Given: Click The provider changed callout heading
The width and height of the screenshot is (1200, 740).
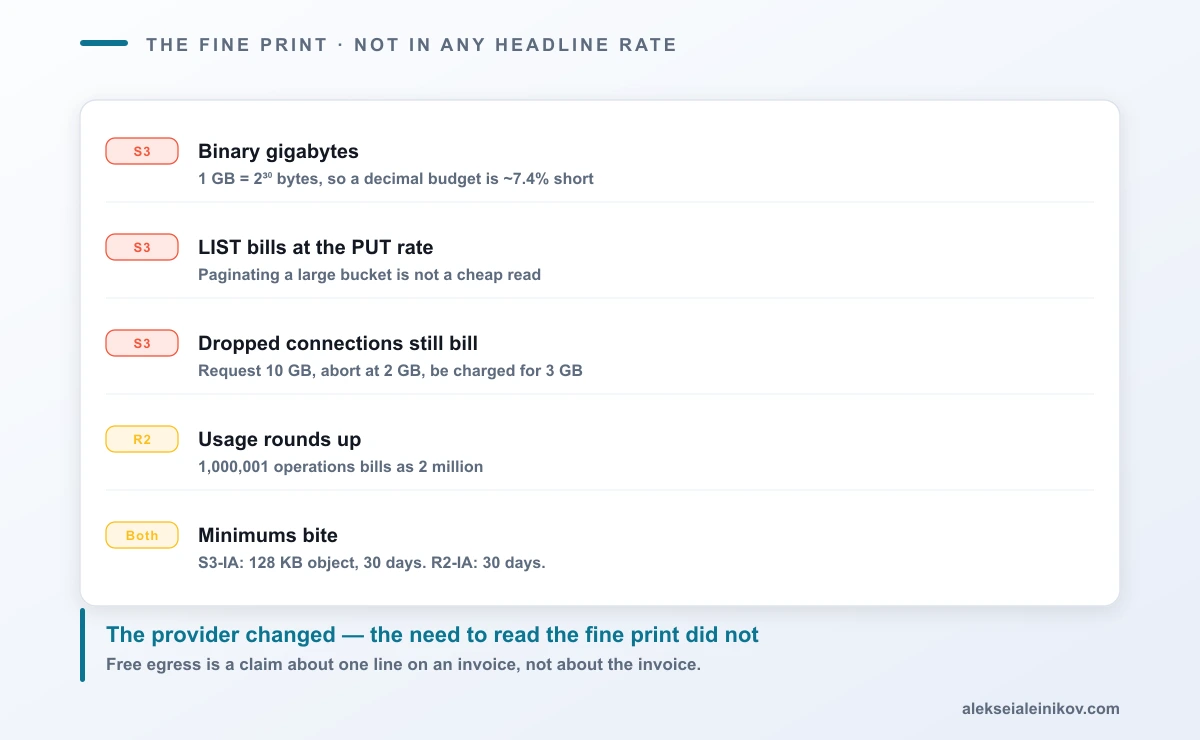Looking at the screenshot, I should pos(432,635).
